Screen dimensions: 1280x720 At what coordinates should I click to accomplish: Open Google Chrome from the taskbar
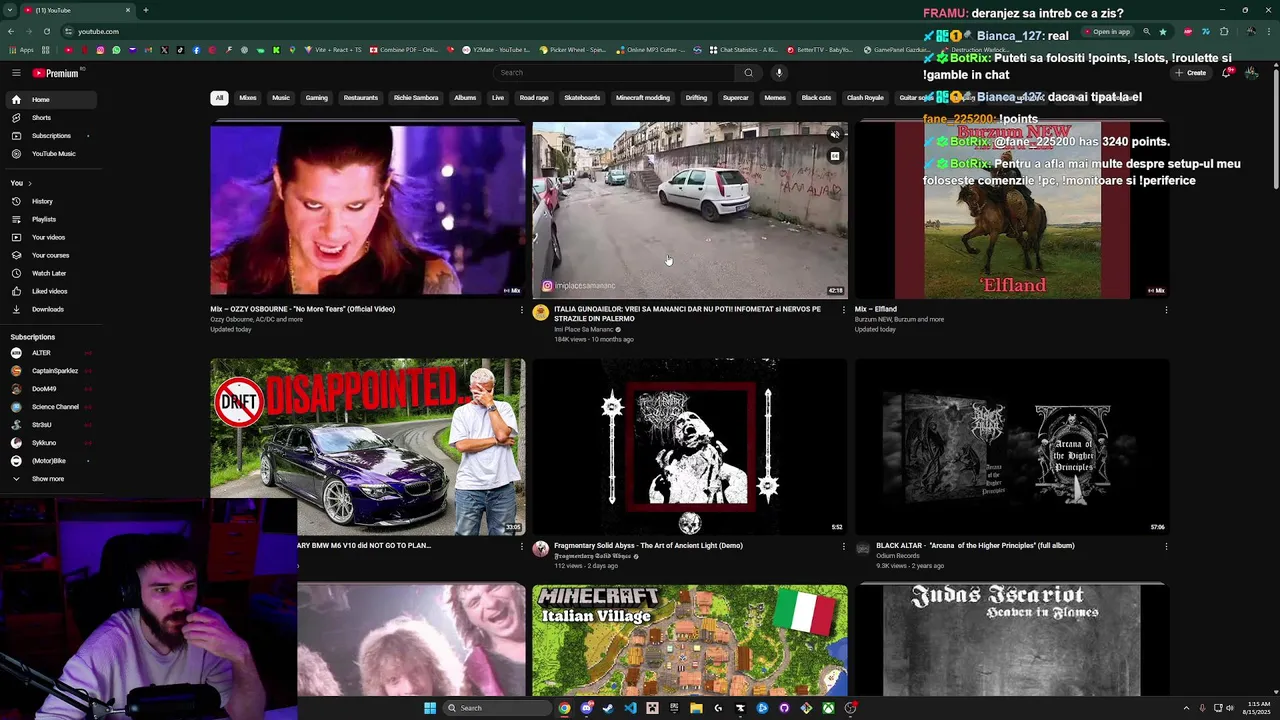coord(564,708)
